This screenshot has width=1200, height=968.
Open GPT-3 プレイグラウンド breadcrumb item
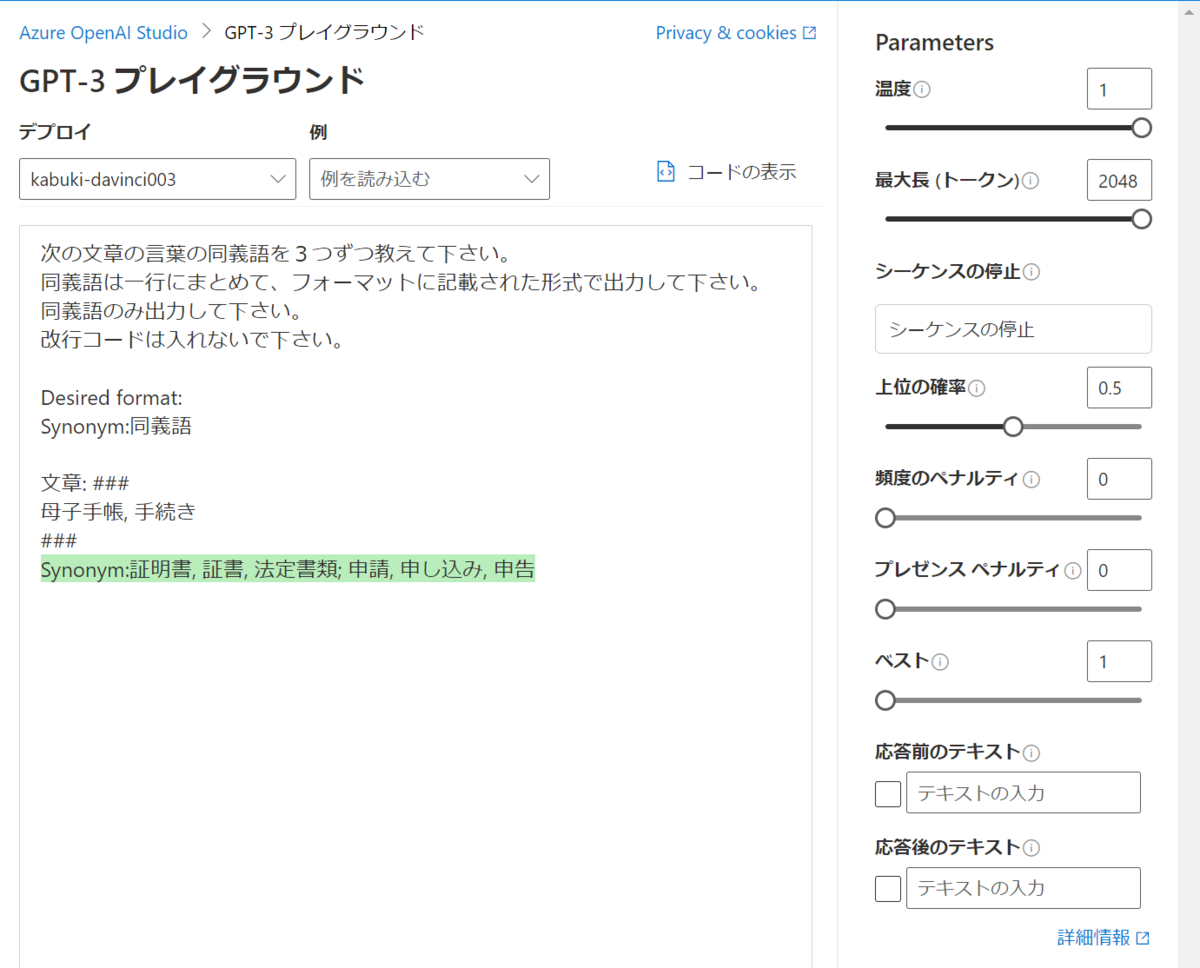[x=325, y=33]
